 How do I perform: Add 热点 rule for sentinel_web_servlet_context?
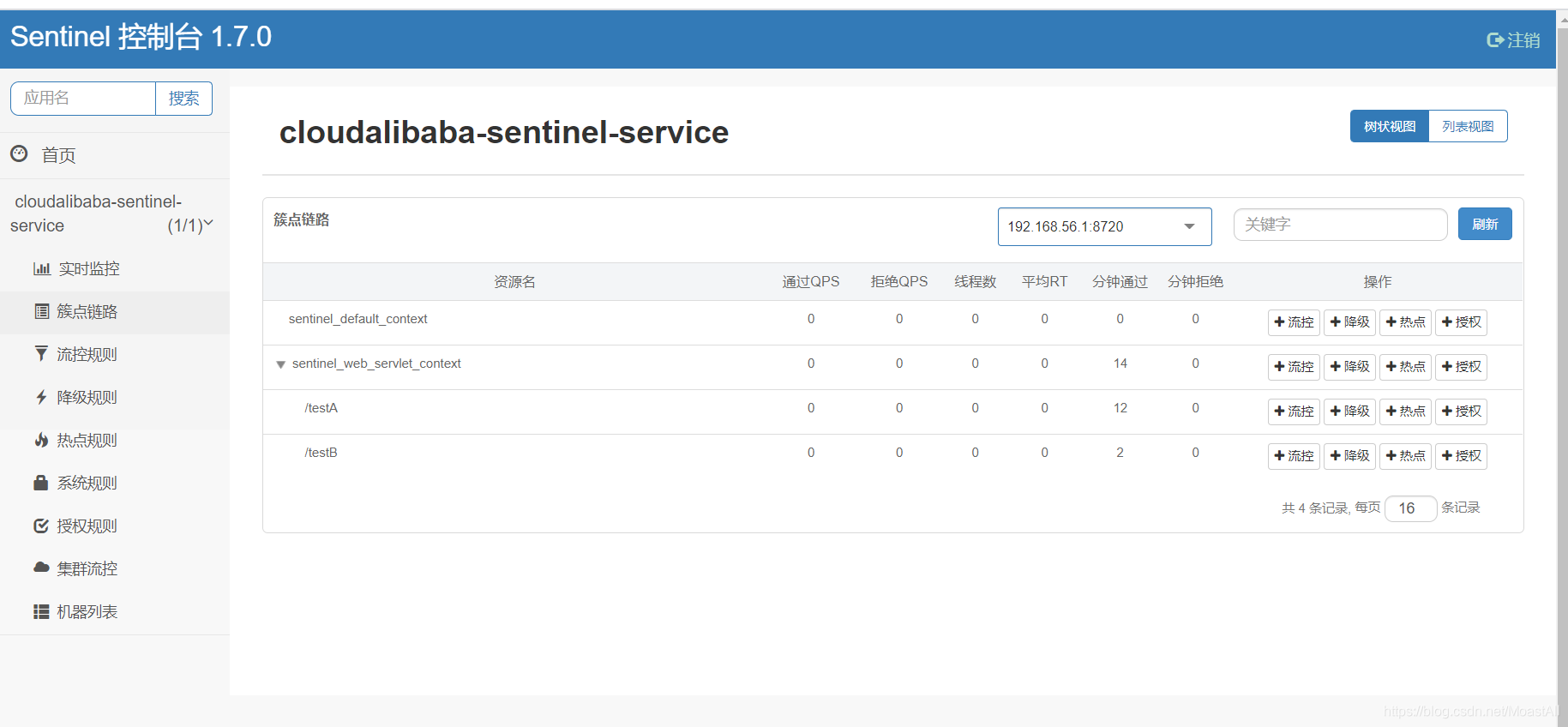1405,367
